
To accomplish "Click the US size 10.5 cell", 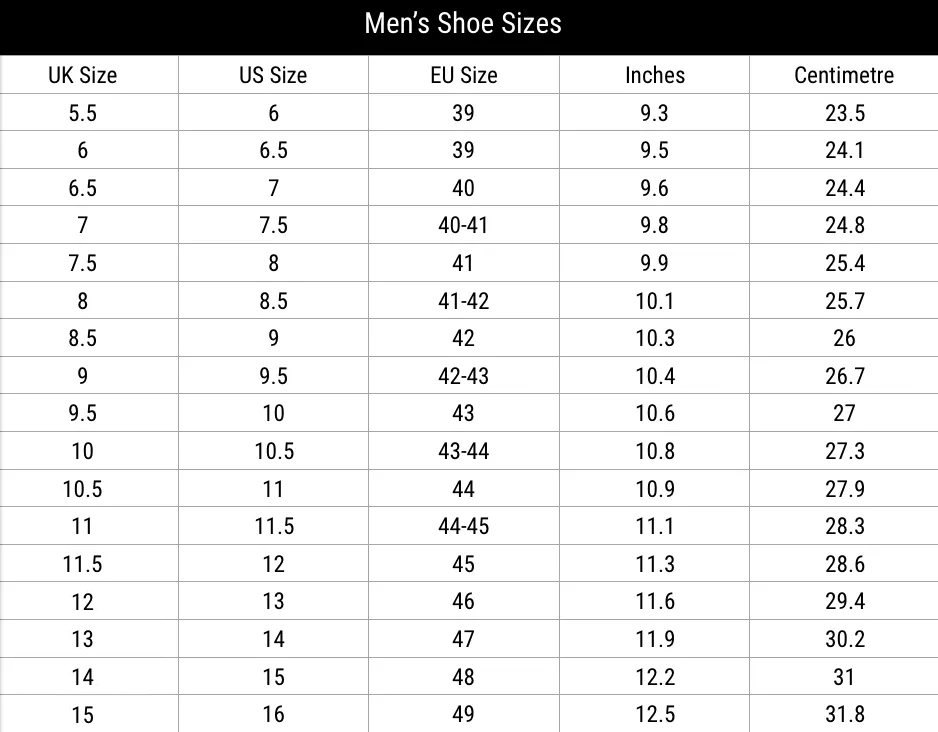I will pos(273,451).
